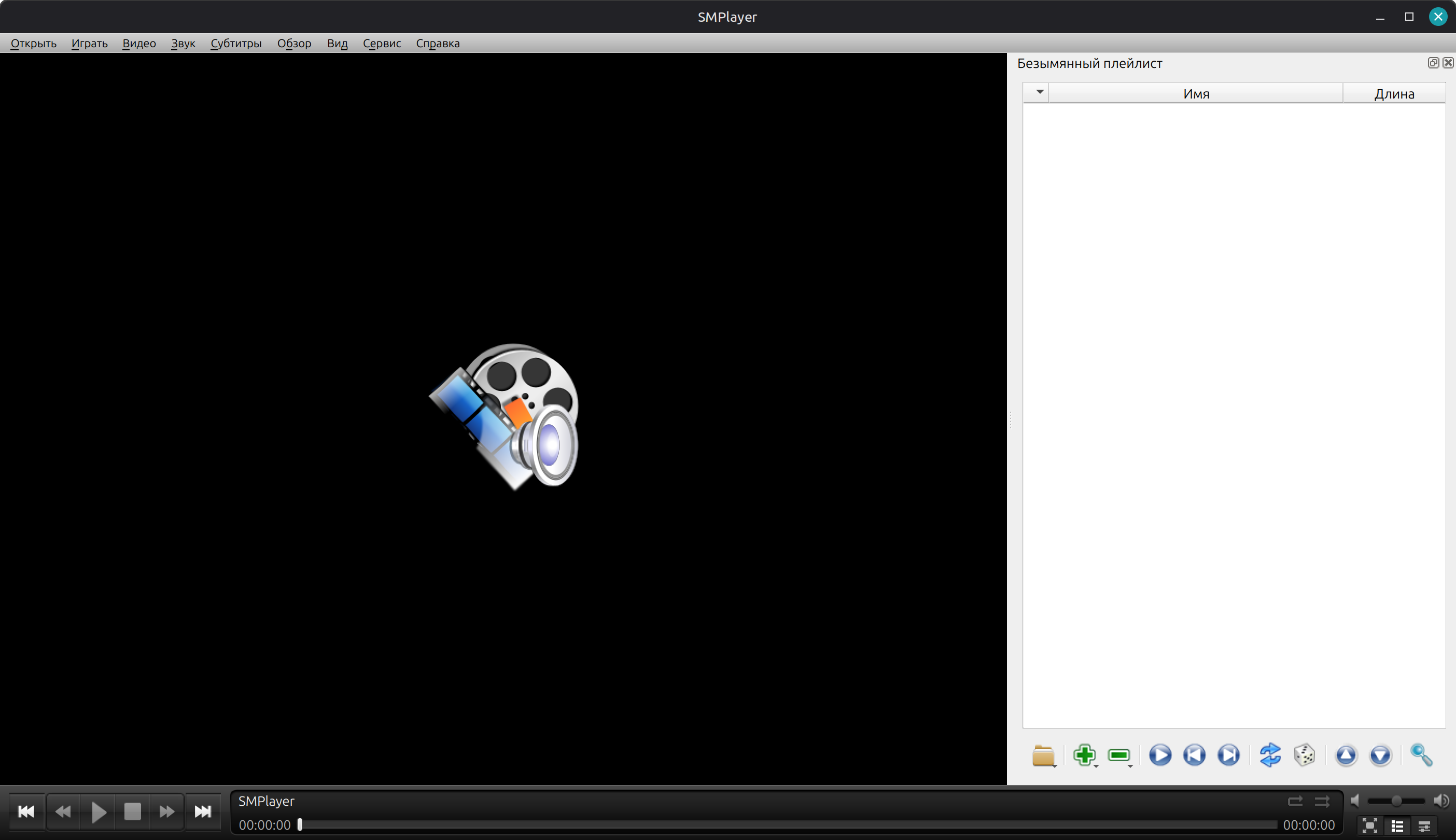
Task: Skip to the next track in bottom bar
Action: 202,811
